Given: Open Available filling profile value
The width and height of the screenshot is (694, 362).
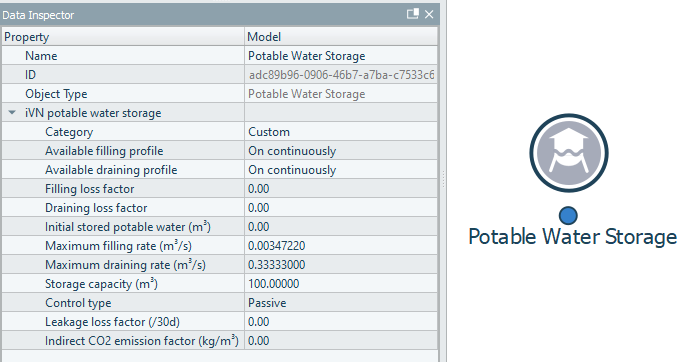Looking at the screenshot, I should coord(341,151).
